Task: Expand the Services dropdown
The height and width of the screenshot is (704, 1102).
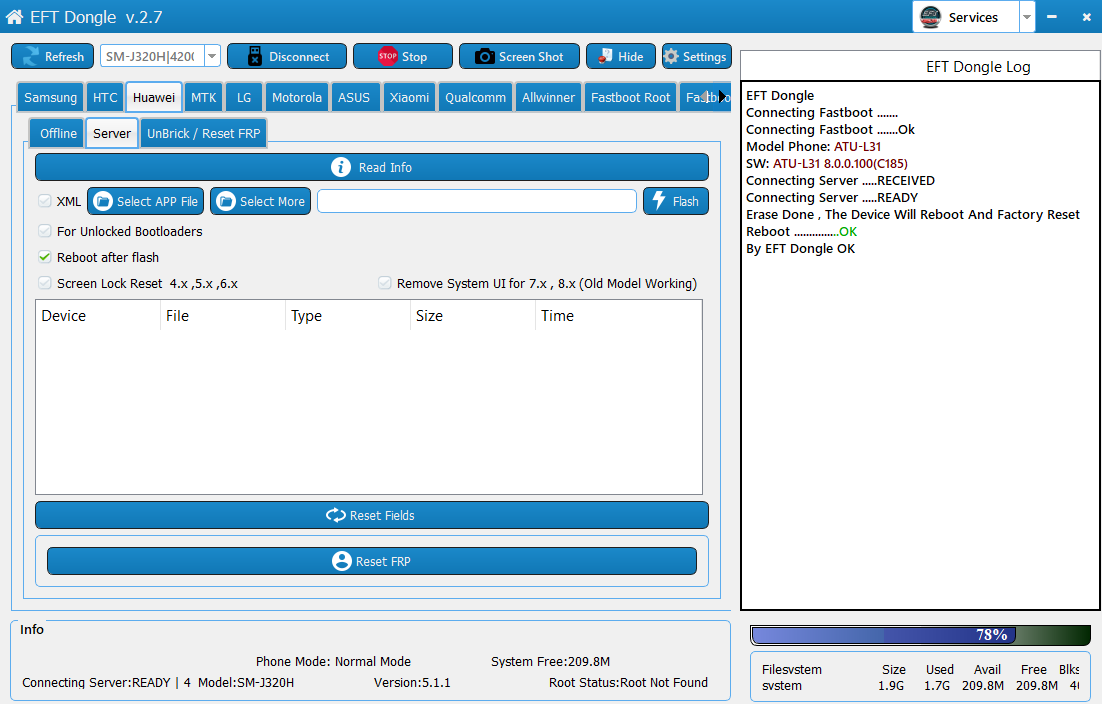Action: click(1025, 17)
